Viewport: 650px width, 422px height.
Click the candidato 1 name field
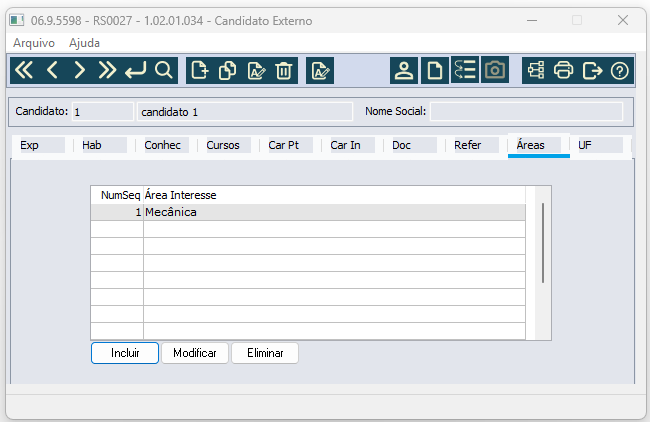pyautogui.click(x=245, y=112)
